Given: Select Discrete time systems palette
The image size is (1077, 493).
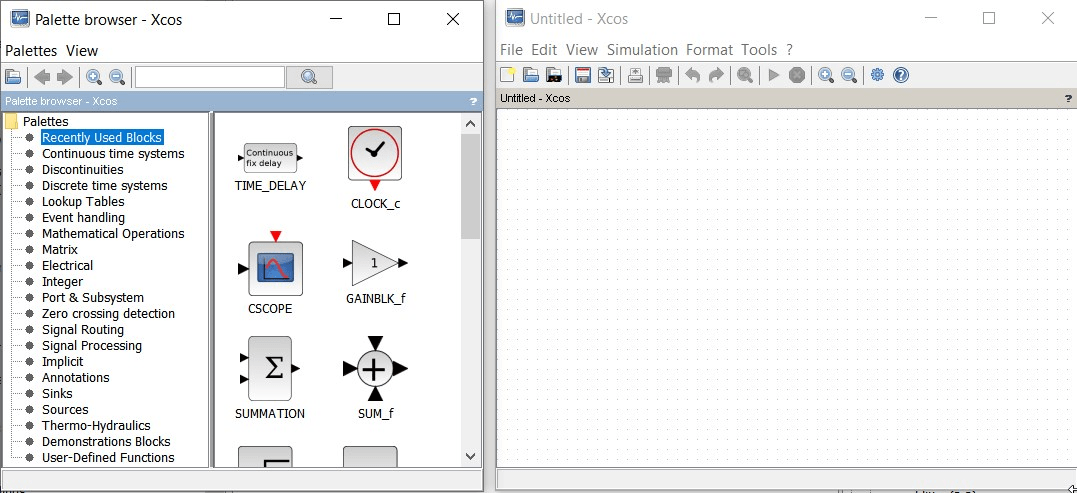Looking at the screenshot, I should tap(104, 185).
